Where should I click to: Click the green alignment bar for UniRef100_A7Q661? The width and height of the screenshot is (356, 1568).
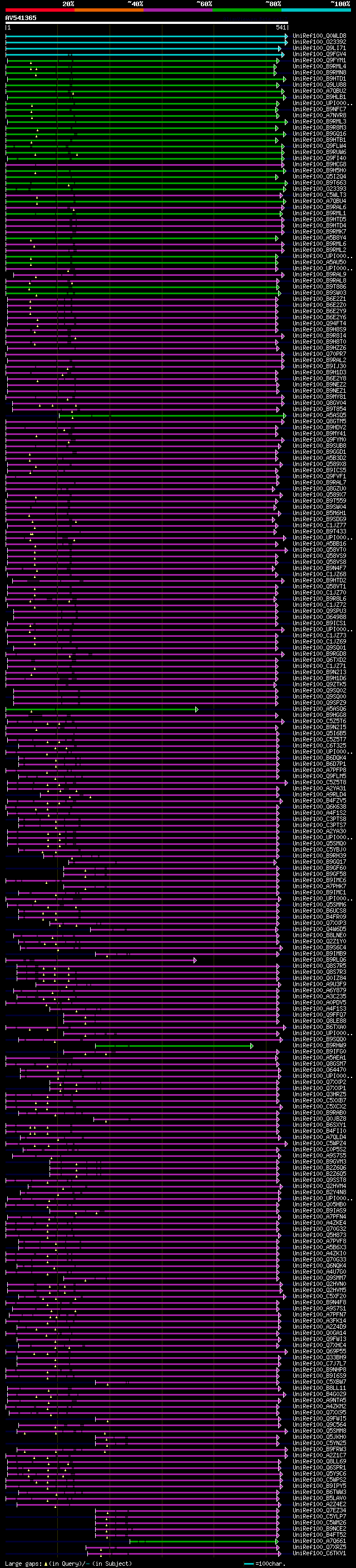tap(205, 1541)
